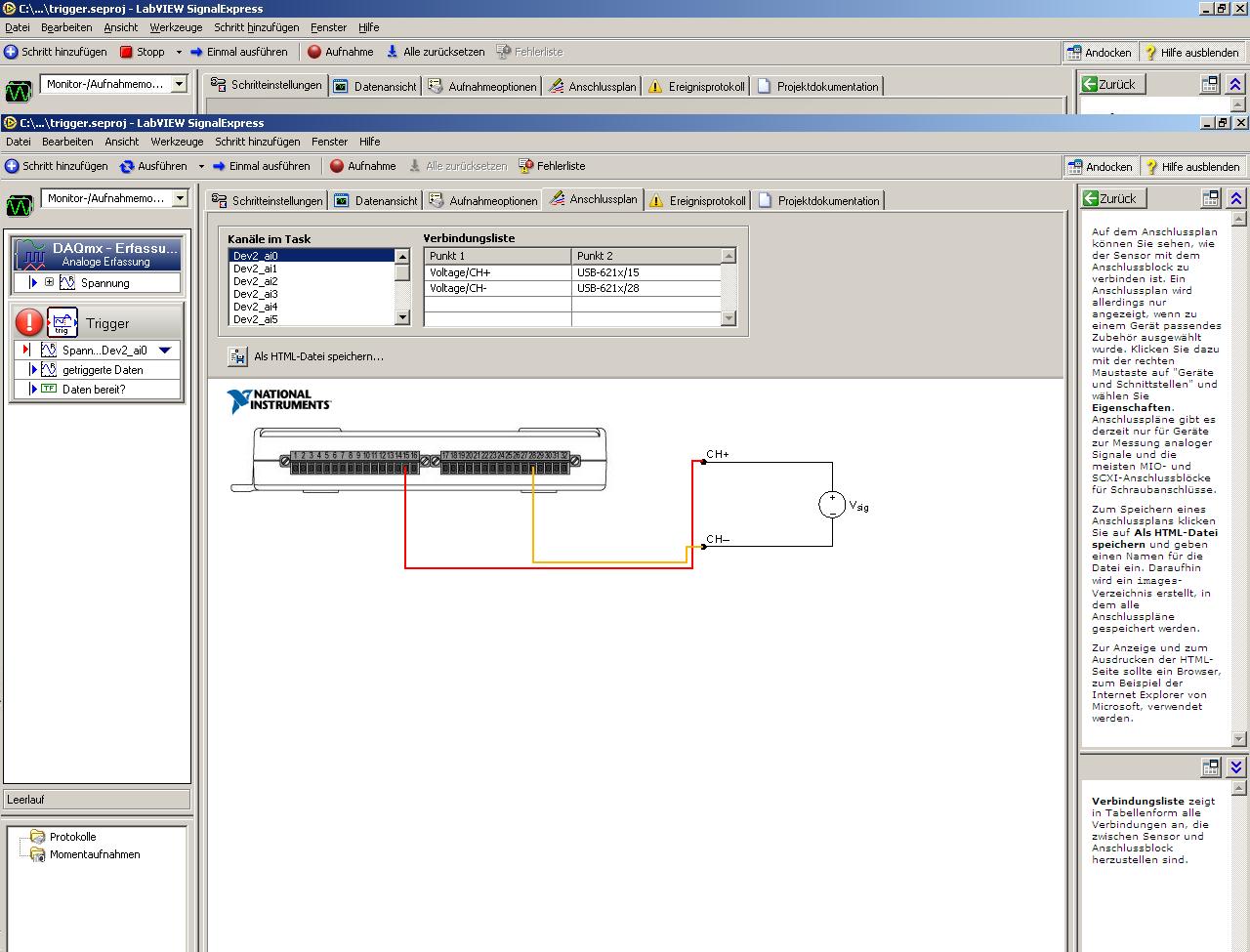
Task: Switch to Ereignisprotokoll tab in front window
Action: [697, 200]
